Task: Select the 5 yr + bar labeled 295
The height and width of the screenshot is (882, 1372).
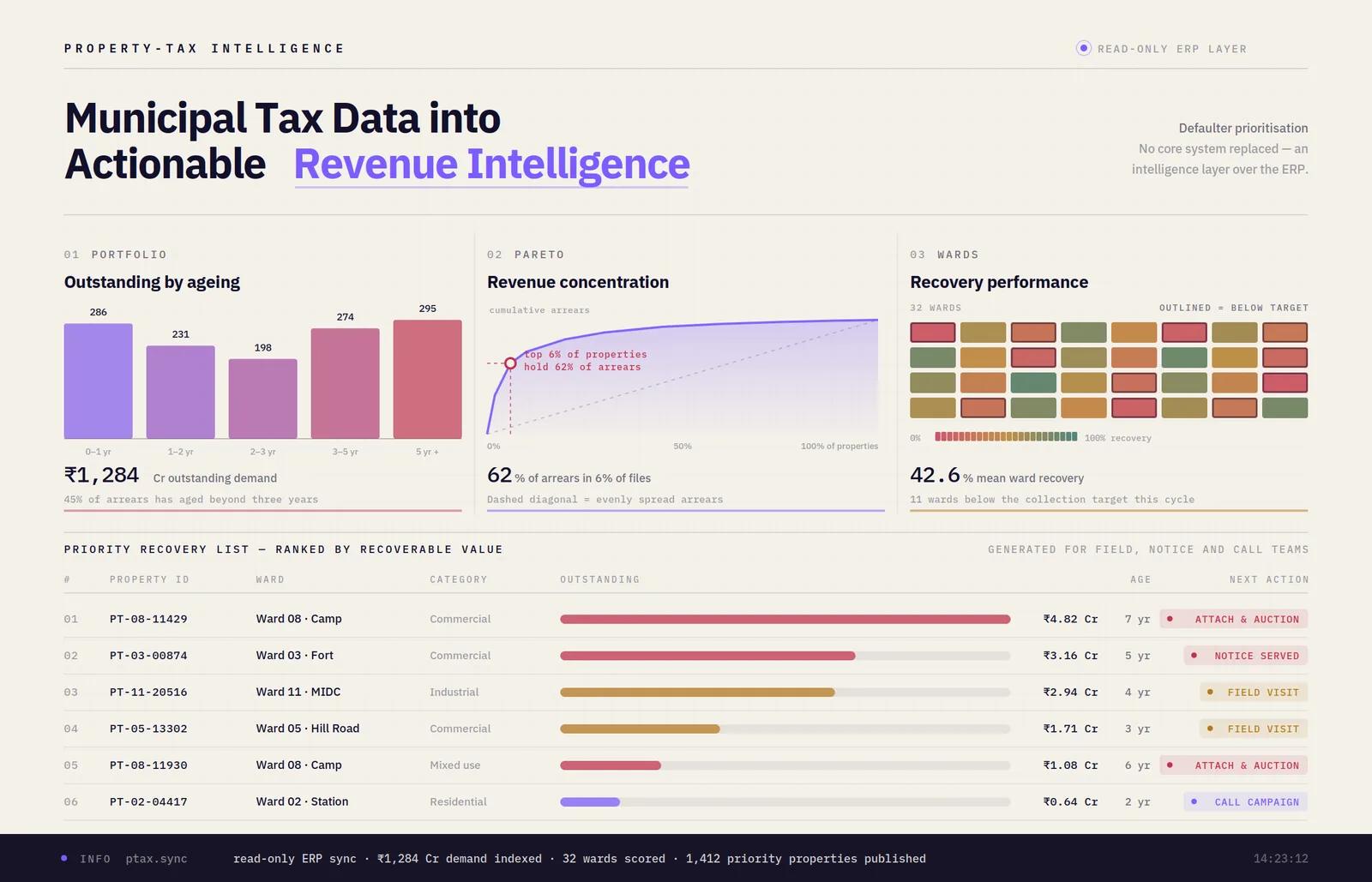Action: pos(428,380)
